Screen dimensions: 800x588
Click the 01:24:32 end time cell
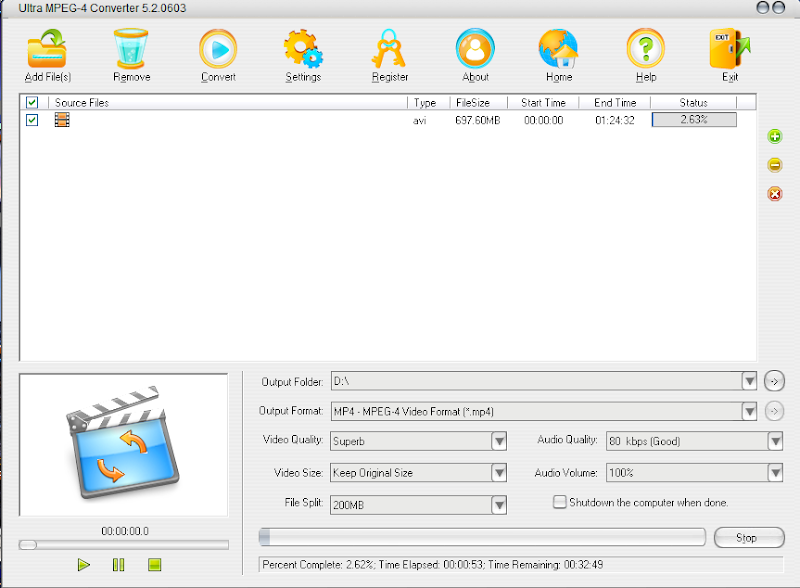[x=615, y=120]
